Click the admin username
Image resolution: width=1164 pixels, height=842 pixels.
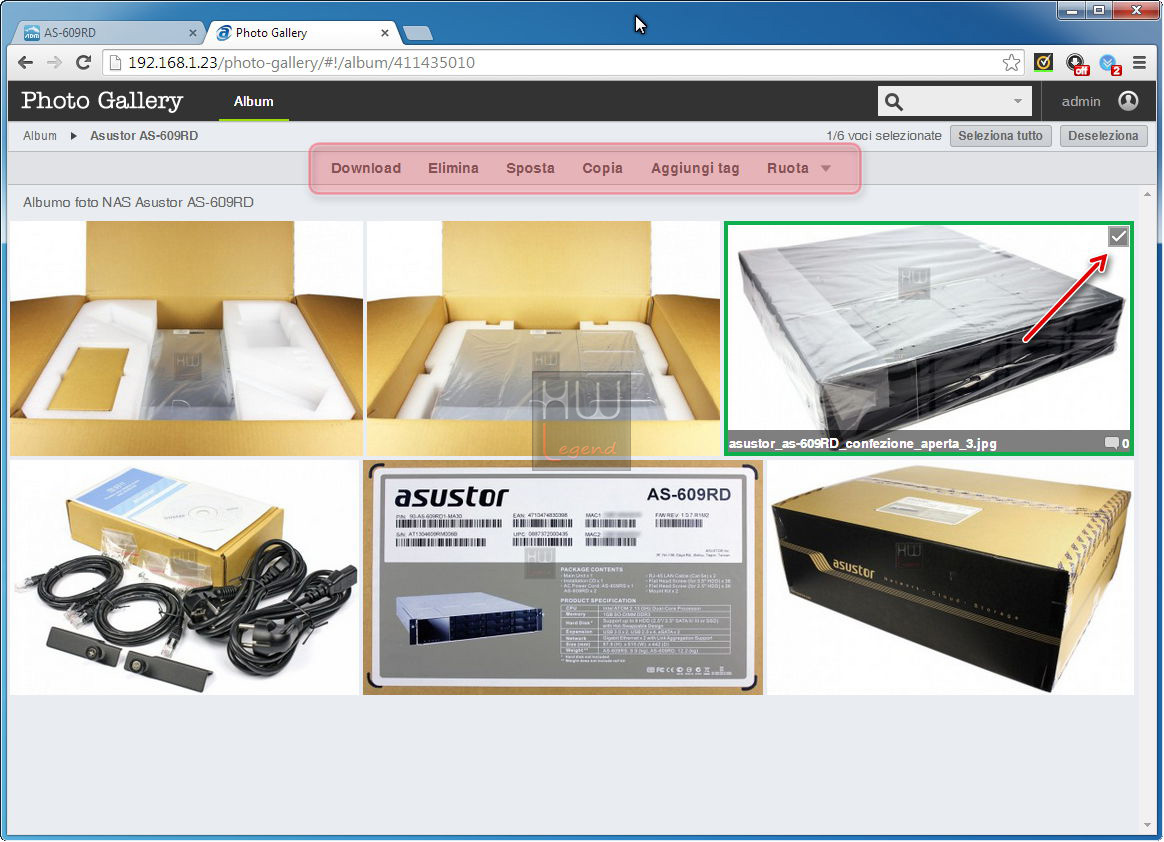coord(1081,102)
